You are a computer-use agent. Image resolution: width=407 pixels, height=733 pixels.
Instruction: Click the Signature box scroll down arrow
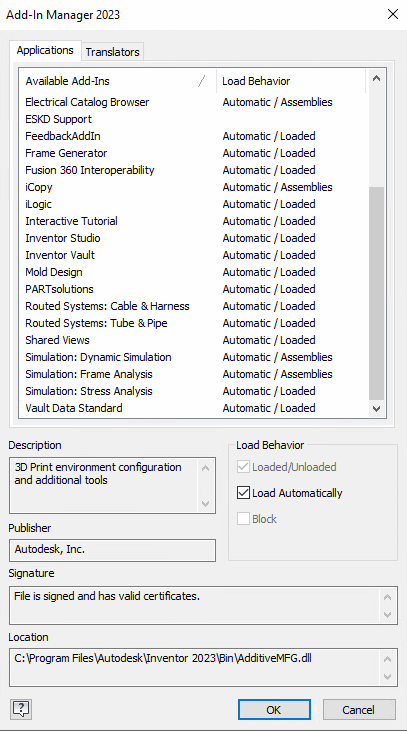click(x=387, y=614)
